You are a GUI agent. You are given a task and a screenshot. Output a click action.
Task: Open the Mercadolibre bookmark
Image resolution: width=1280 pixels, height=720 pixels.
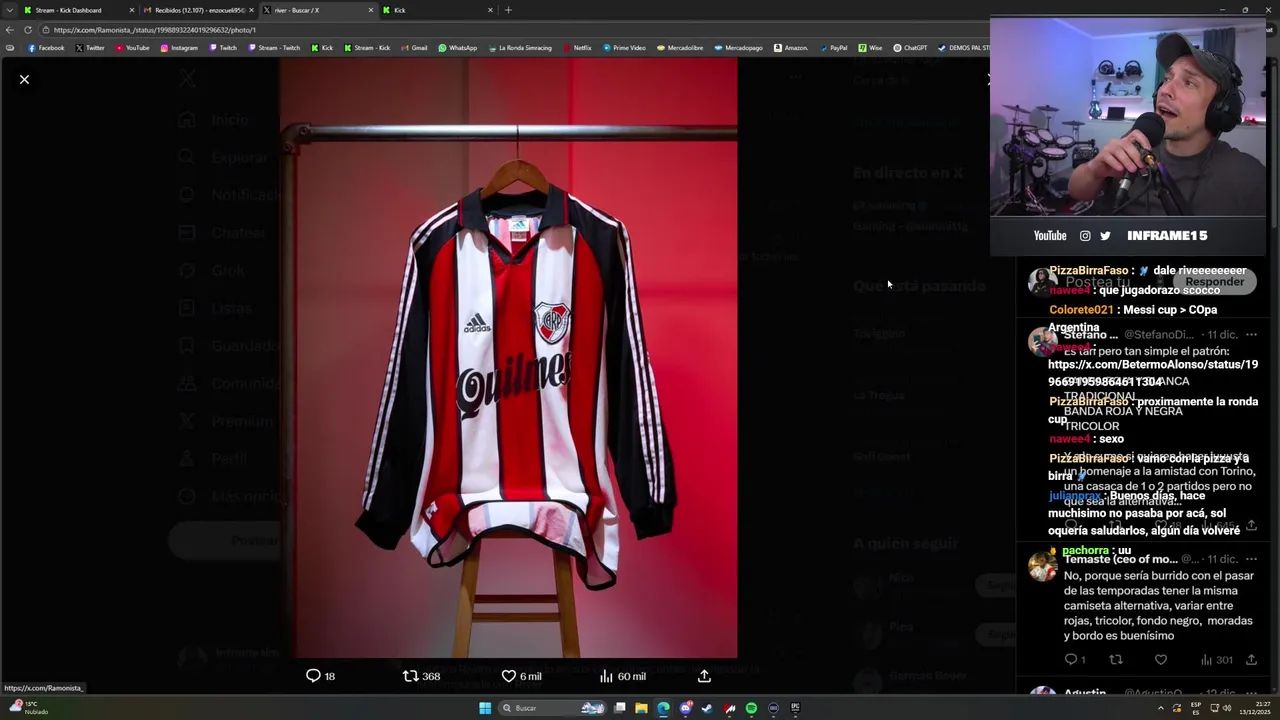tap(680, 48)
